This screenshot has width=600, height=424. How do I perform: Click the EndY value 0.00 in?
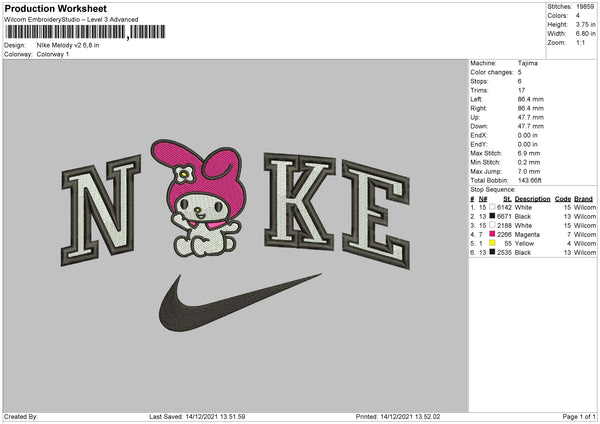point(528,144)
